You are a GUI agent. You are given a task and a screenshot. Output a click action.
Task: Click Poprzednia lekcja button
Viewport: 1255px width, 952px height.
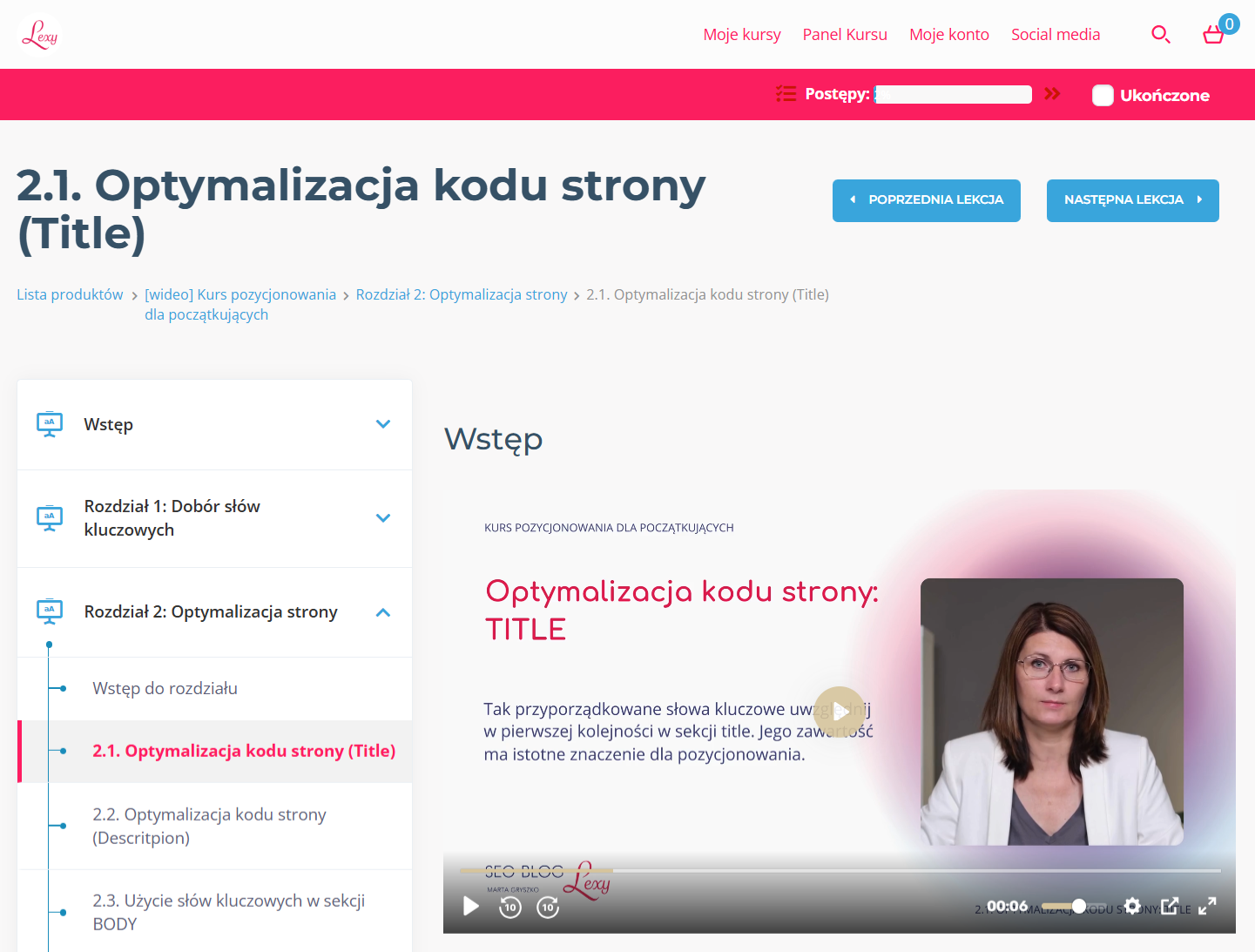[x=926, y=200]
